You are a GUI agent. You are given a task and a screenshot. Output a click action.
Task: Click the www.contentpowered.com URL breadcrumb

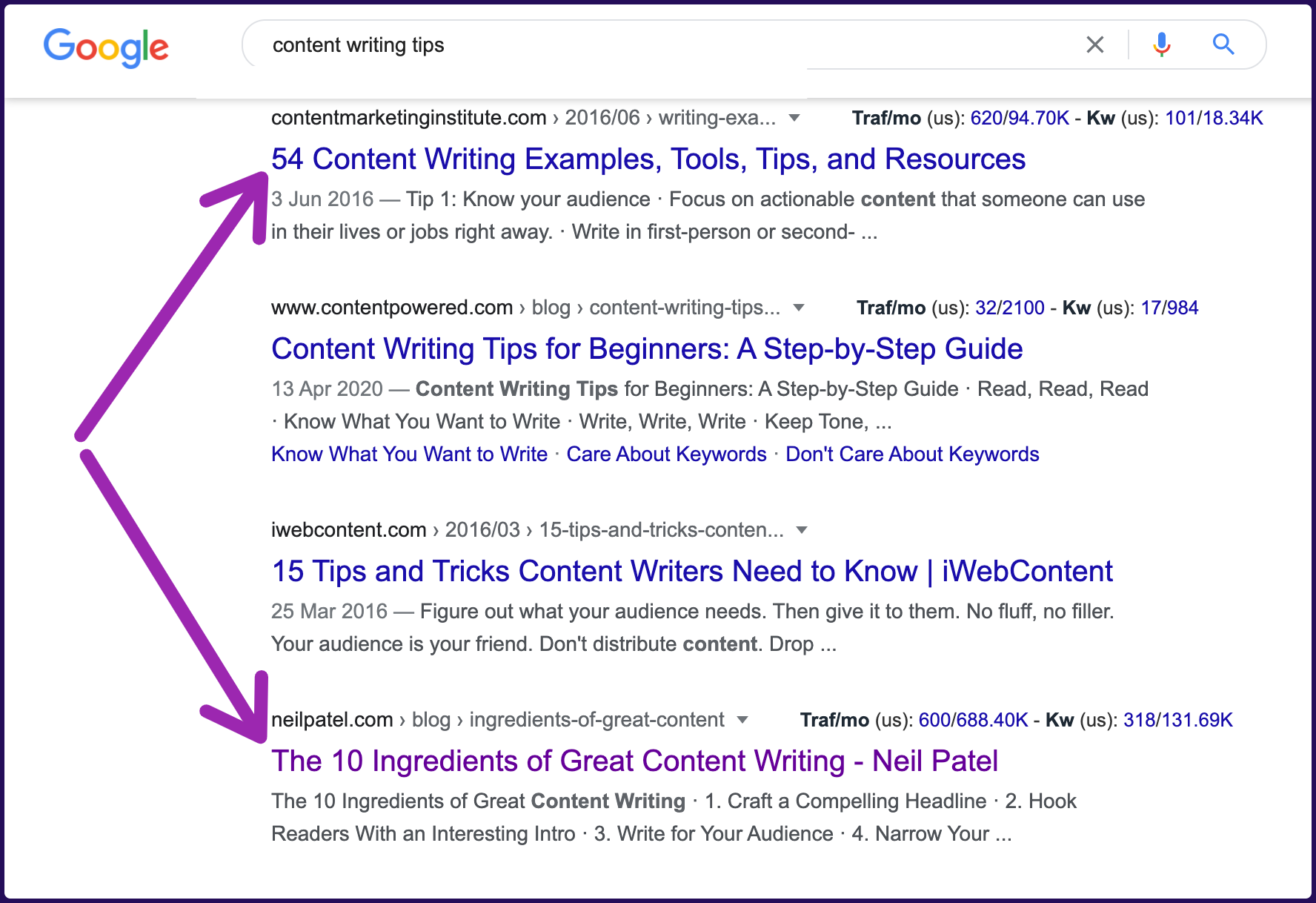(525, 308)
